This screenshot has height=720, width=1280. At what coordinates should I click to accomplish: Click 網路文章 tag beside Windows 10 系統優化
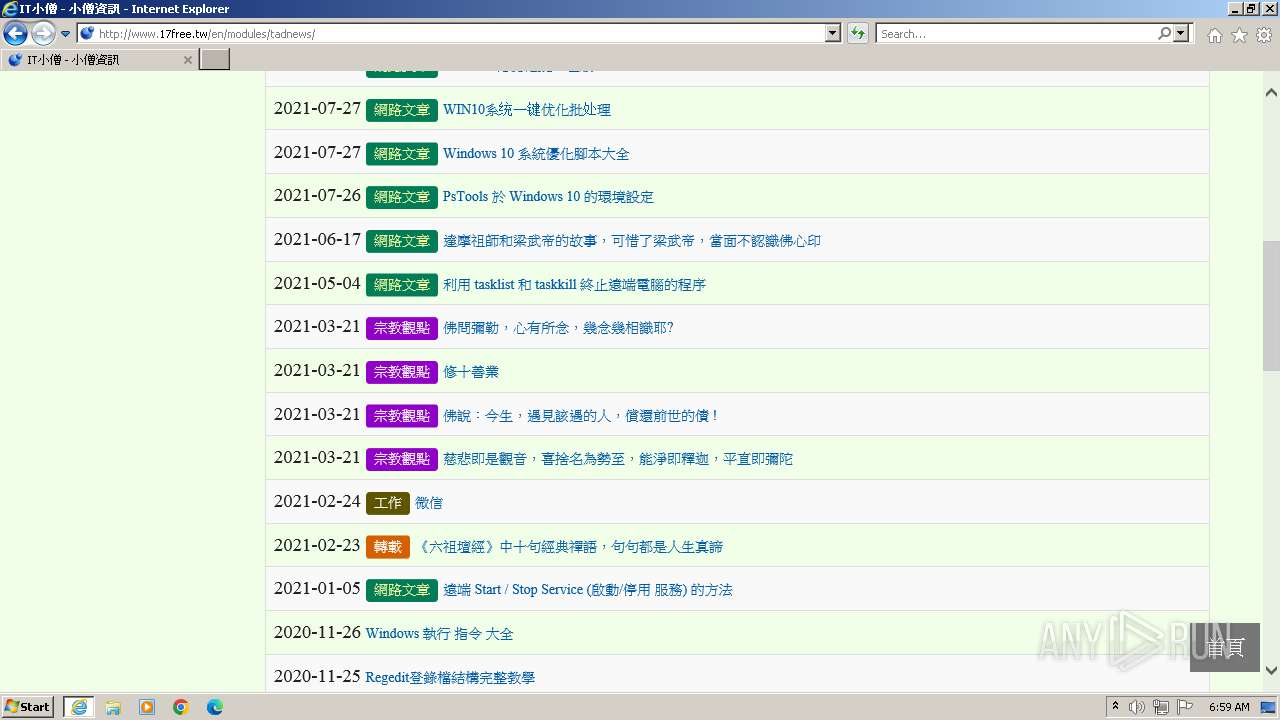[x=402, y=154]
